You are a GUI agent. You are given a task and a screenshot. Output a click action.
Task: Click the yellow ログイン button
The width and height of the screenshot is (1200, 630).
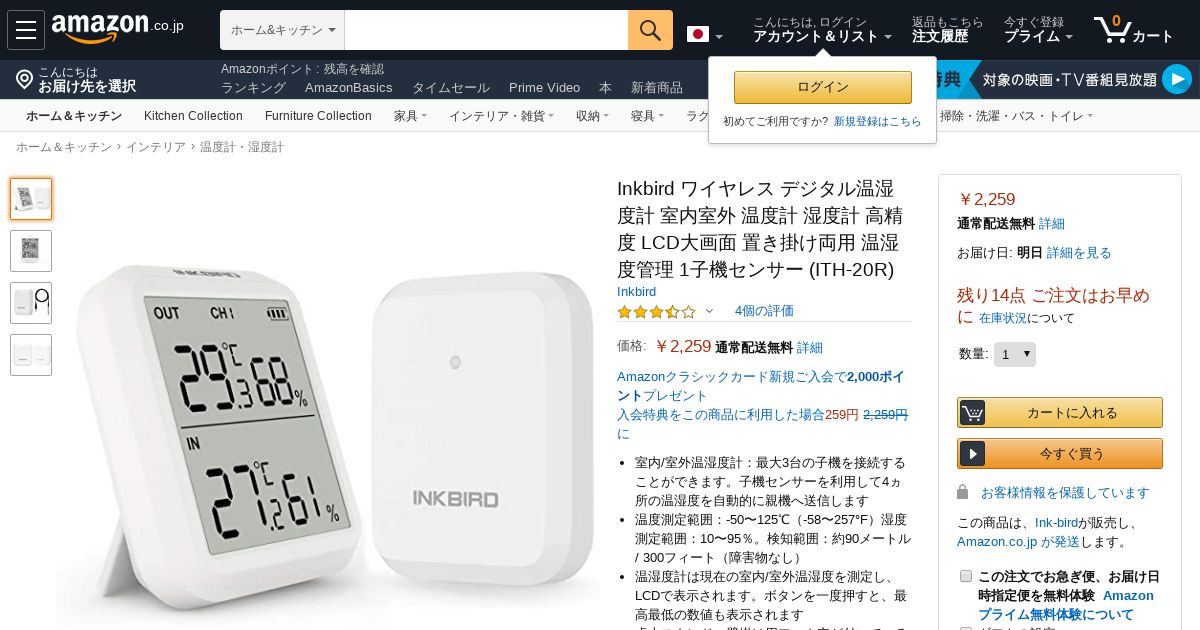click(823, 87)
